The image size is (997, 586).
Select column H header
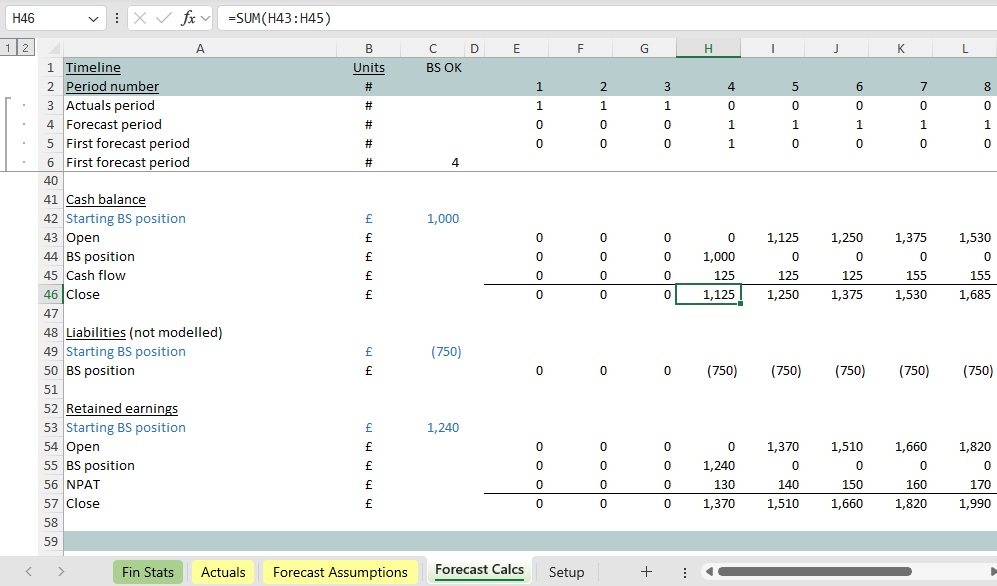[x=708, y=48]
